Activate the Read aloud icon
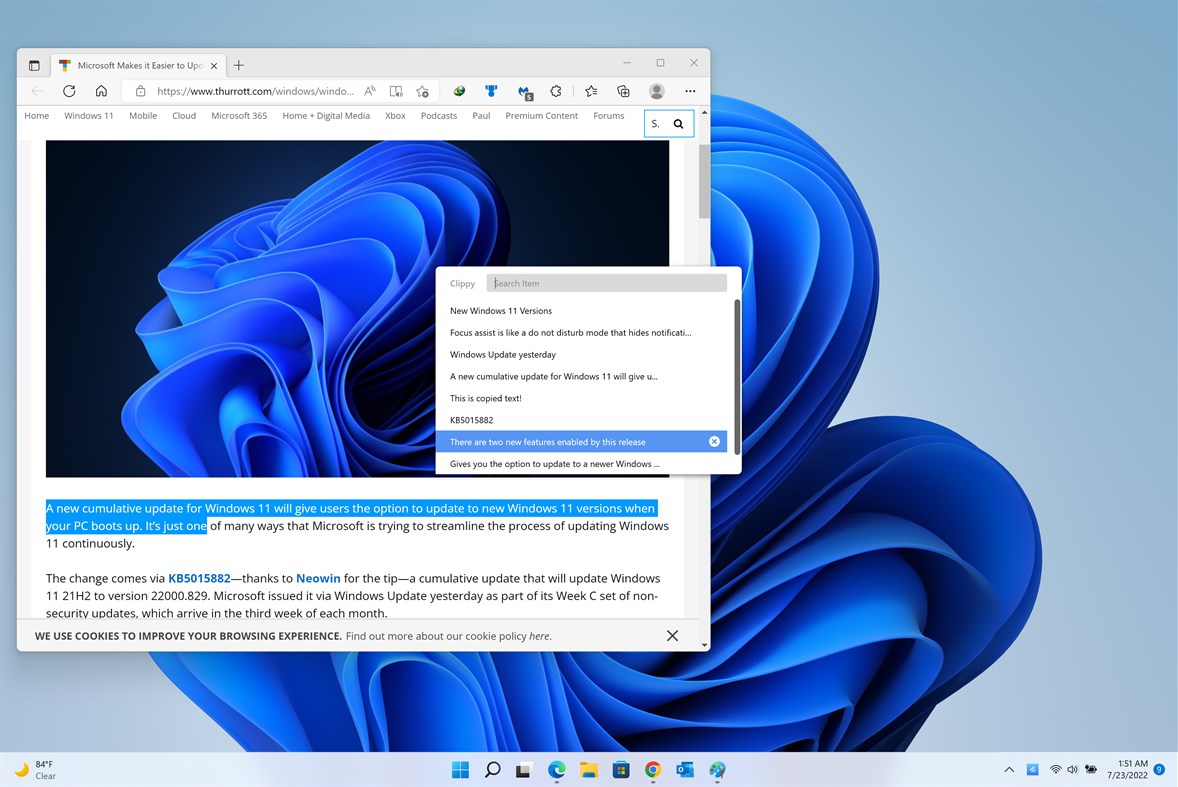Viewport: 1178px width, 787px height. click(396, 90)
